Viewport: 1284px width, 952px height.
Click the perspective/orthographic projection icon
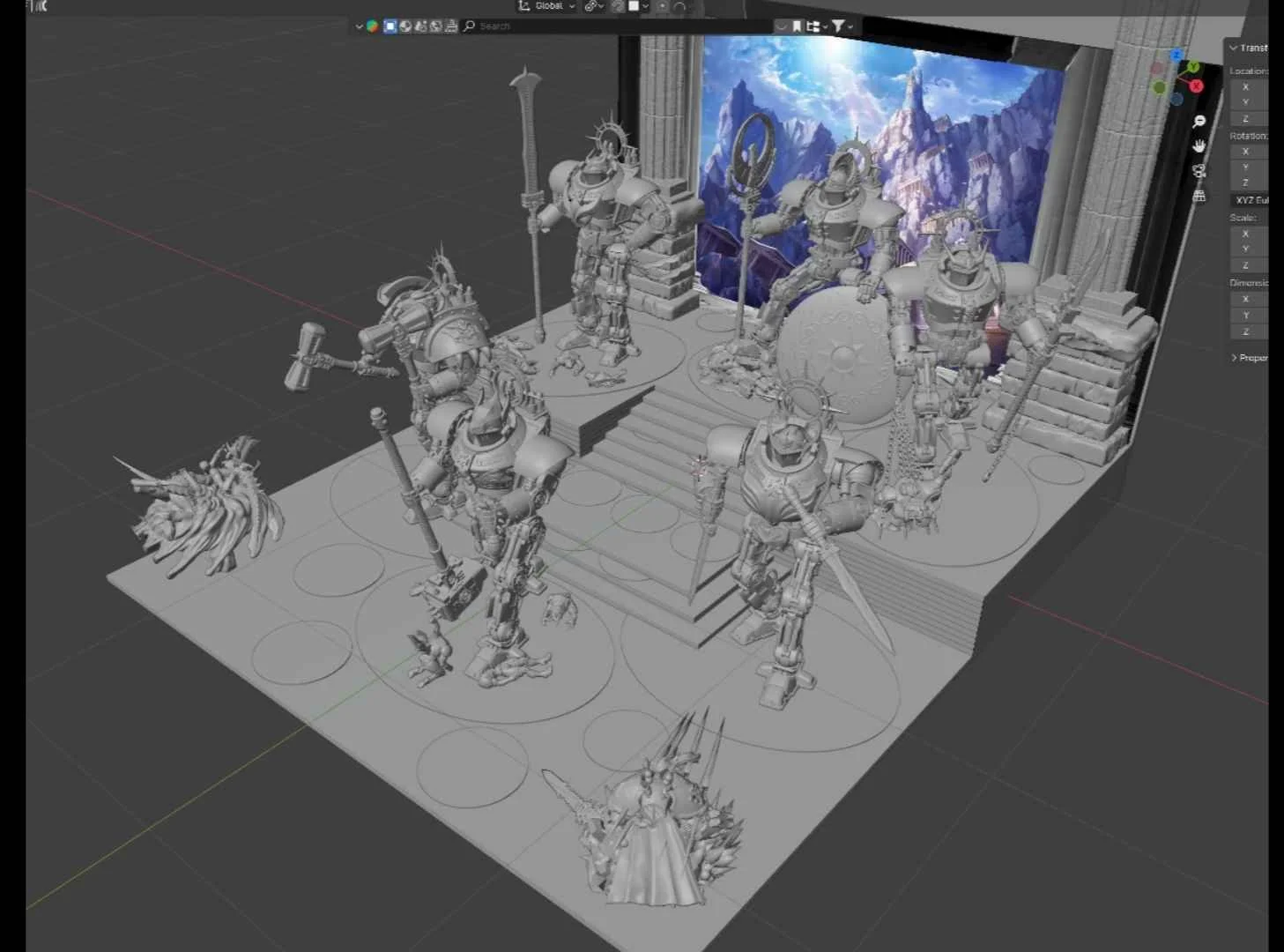pyautogui.click(x=1199, y=195)
